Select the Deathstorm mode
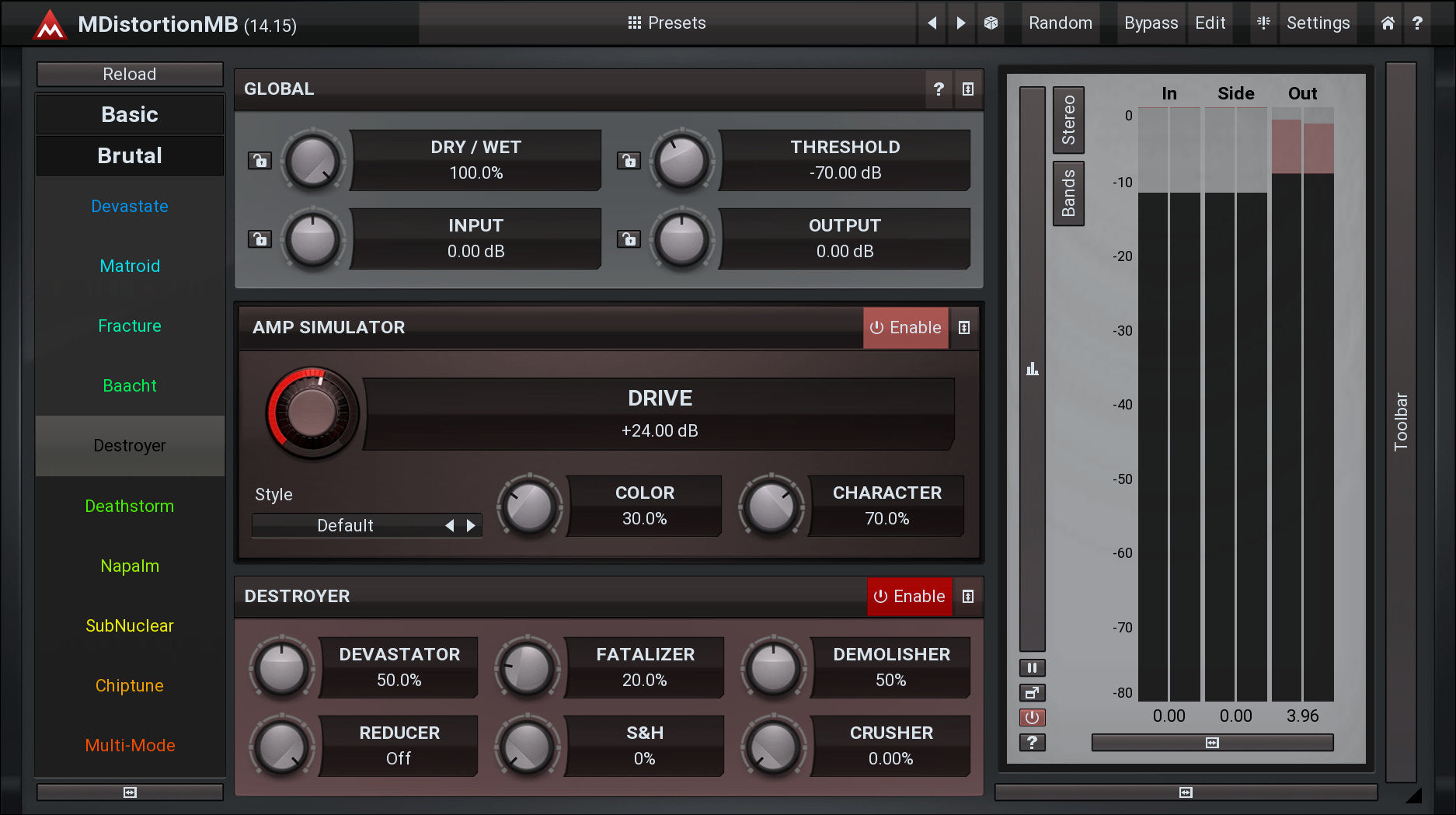 (x=130, y=507)
